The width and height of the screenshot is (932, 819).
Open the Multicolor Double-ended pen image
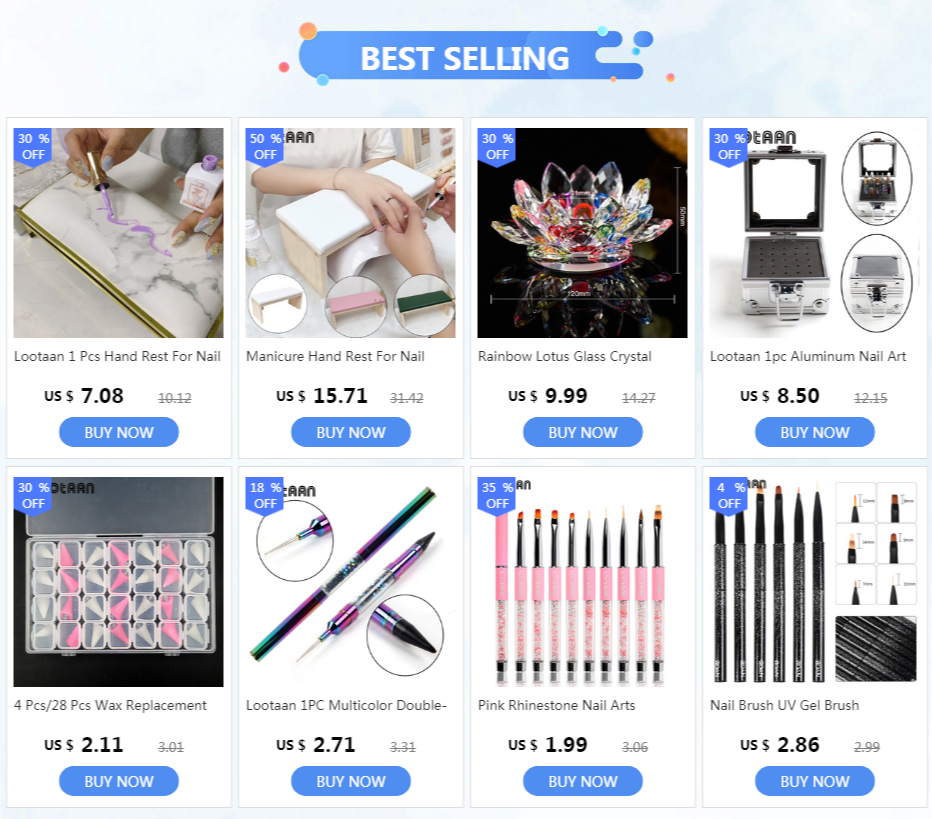tap(351, 582)
